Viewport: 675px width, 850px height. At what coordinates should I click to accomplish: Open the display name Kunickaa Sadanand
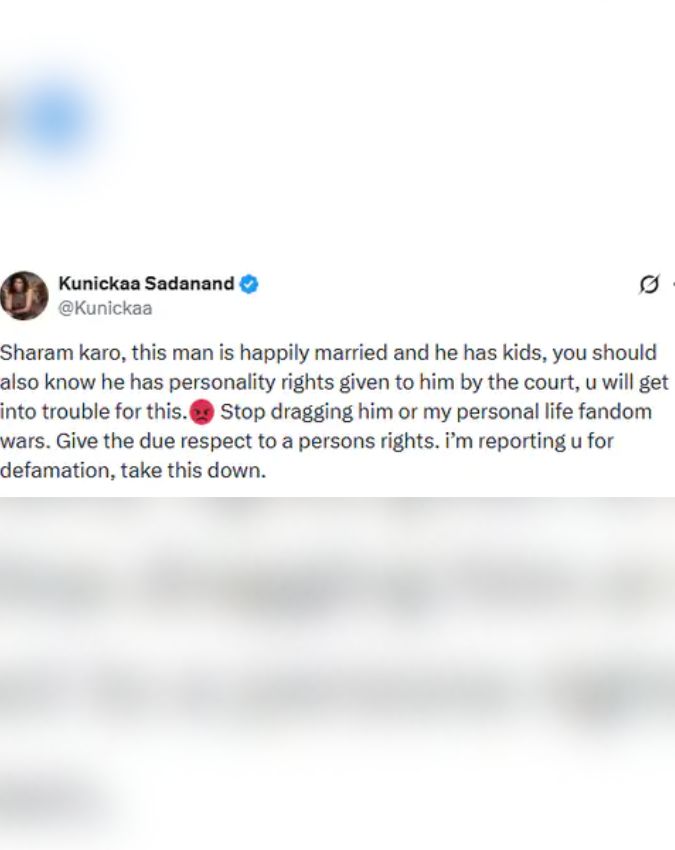[x=146, y=284]
